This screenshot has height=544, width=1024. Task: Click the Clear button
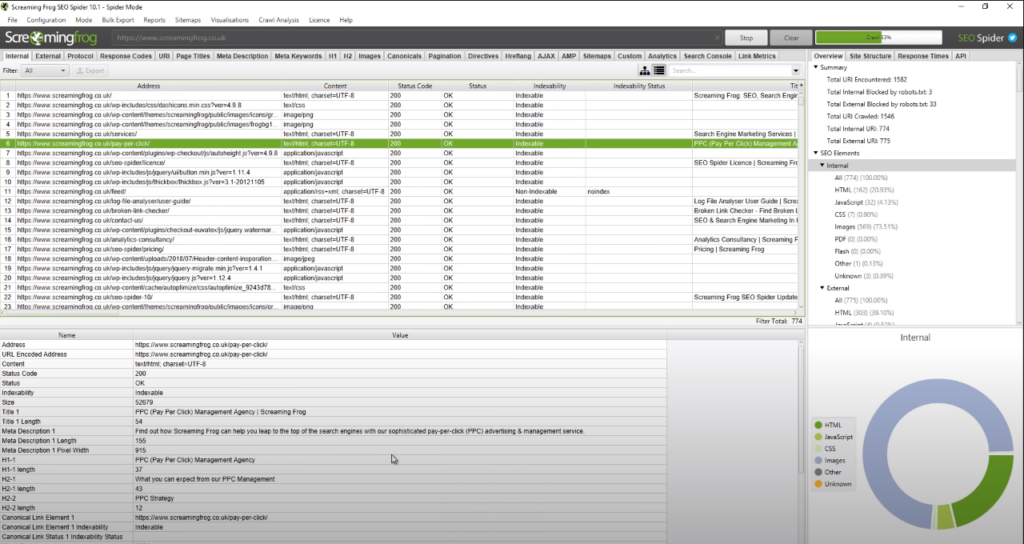[x=791, y=38]
